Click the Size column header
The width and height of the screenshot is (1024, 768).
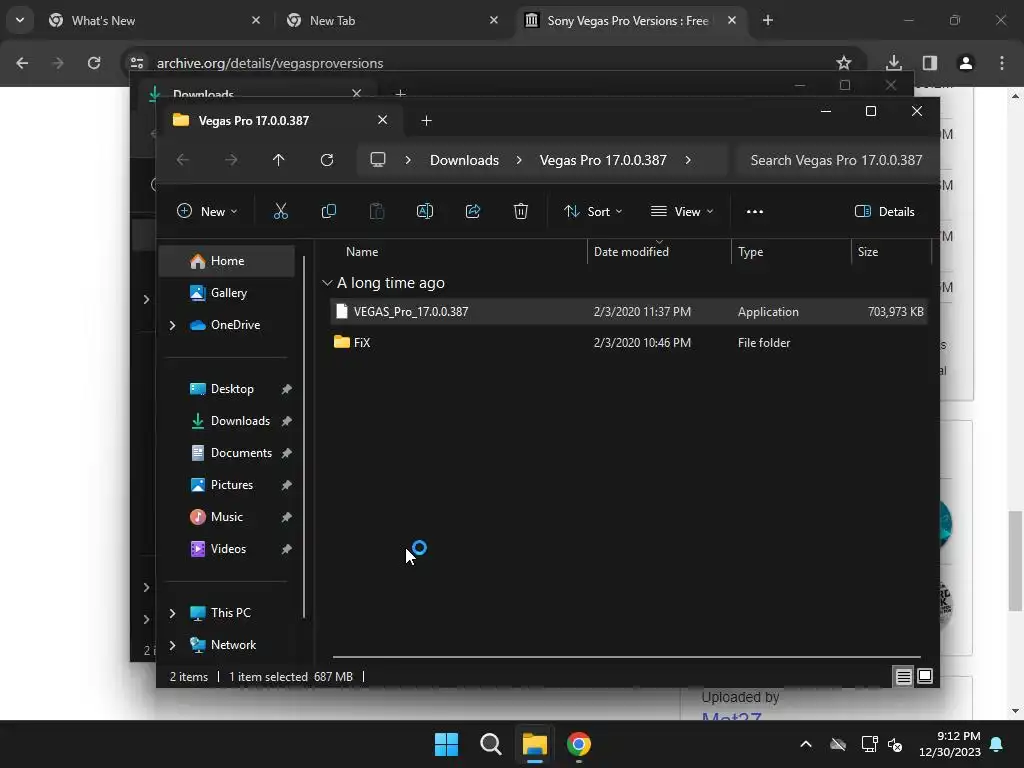[x=867, y=251]
